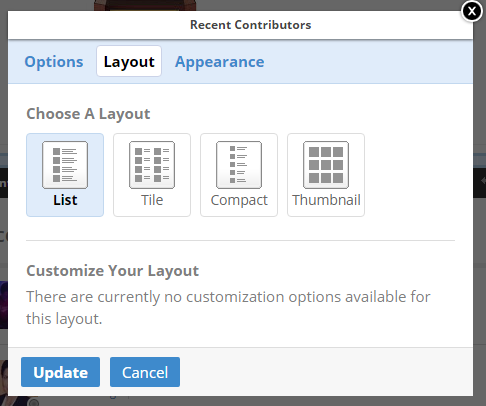Click the Compact label text
This screenshot has height=406, width=486.
pos(239,200)
